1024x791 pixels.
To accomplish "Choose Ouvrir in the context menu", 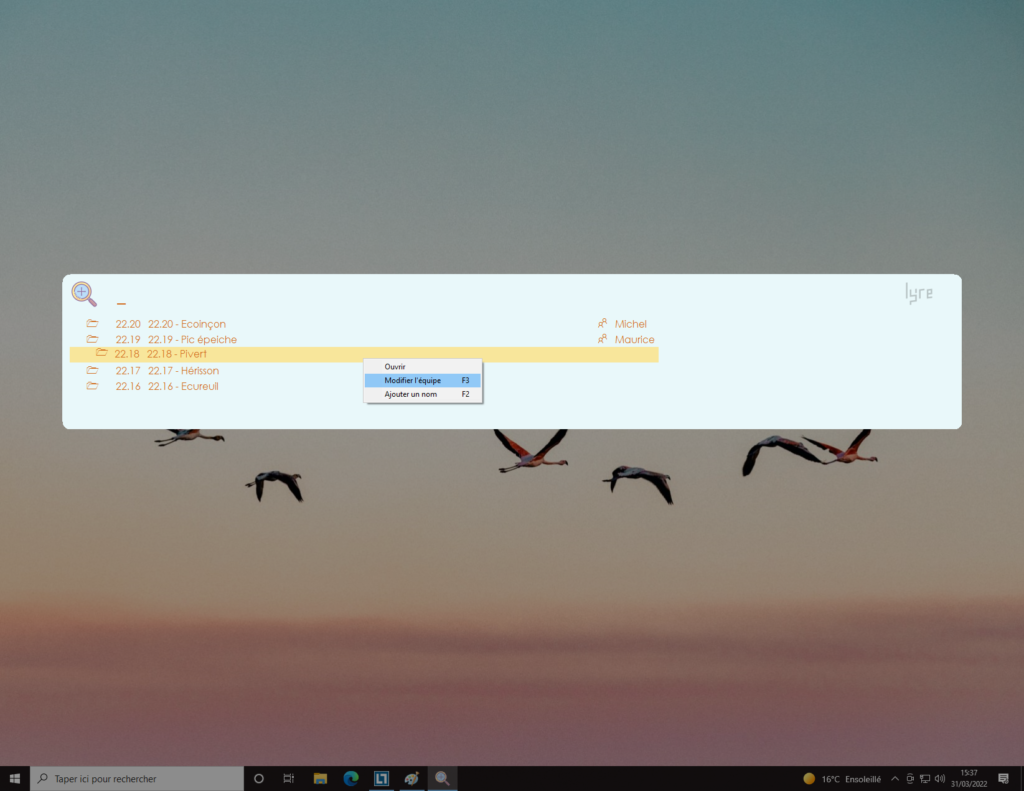I will 423,366.
